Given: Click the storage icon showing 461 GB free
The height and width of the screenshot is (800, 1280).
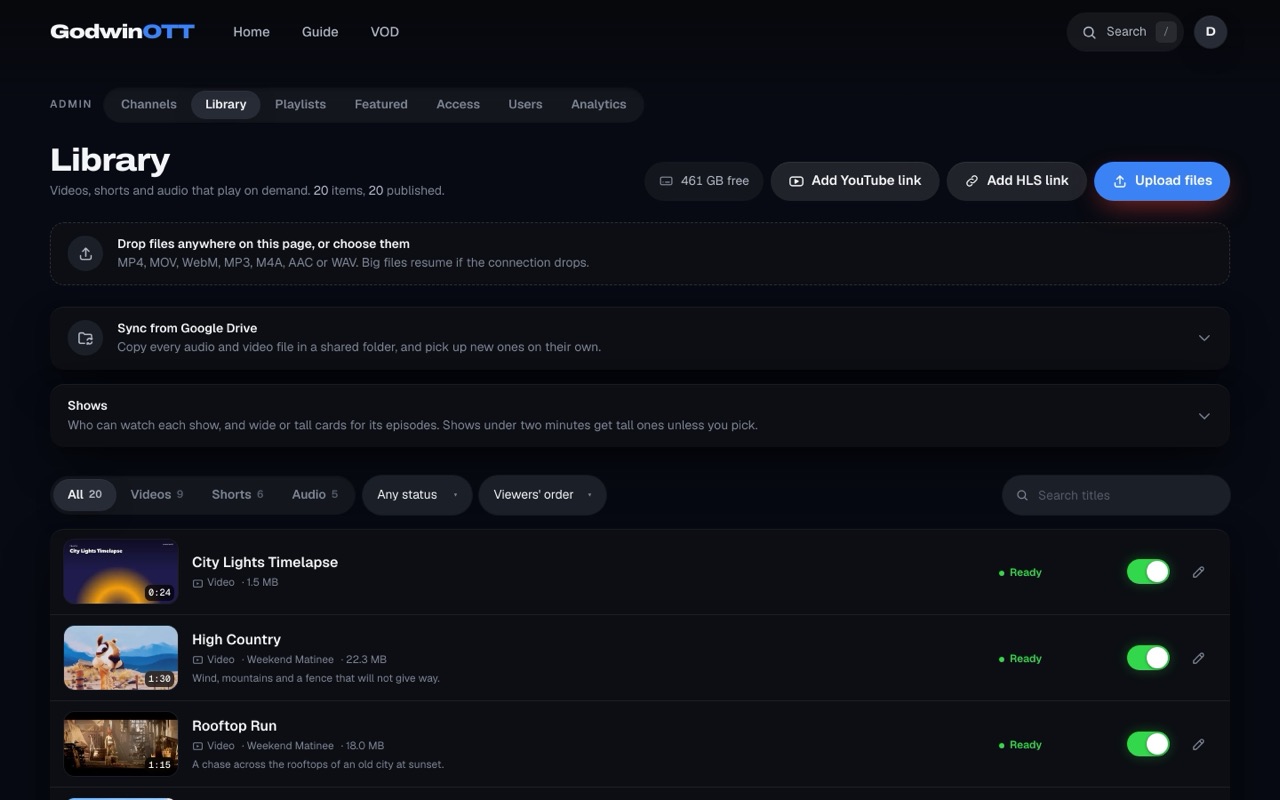Looking at the screenshot, I should 666,181.
